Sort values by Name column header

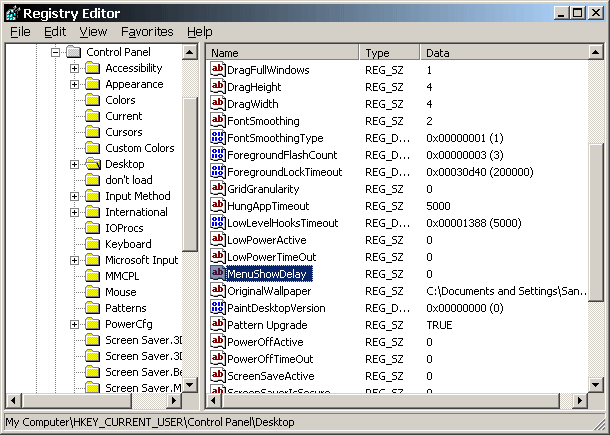(x=284, y=52)
